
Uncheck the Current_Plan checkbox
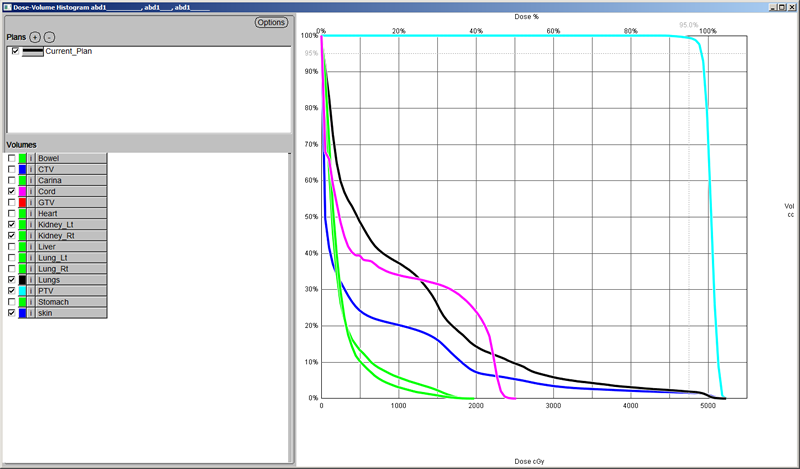tap(15, 50)
